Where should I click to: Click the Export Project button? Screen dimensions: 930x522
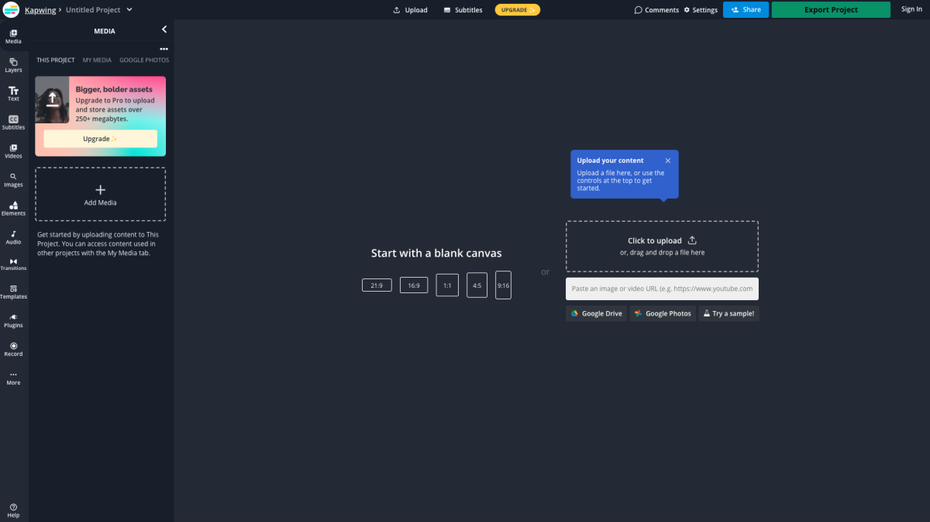pyautogui.click(x=830, y=10)
